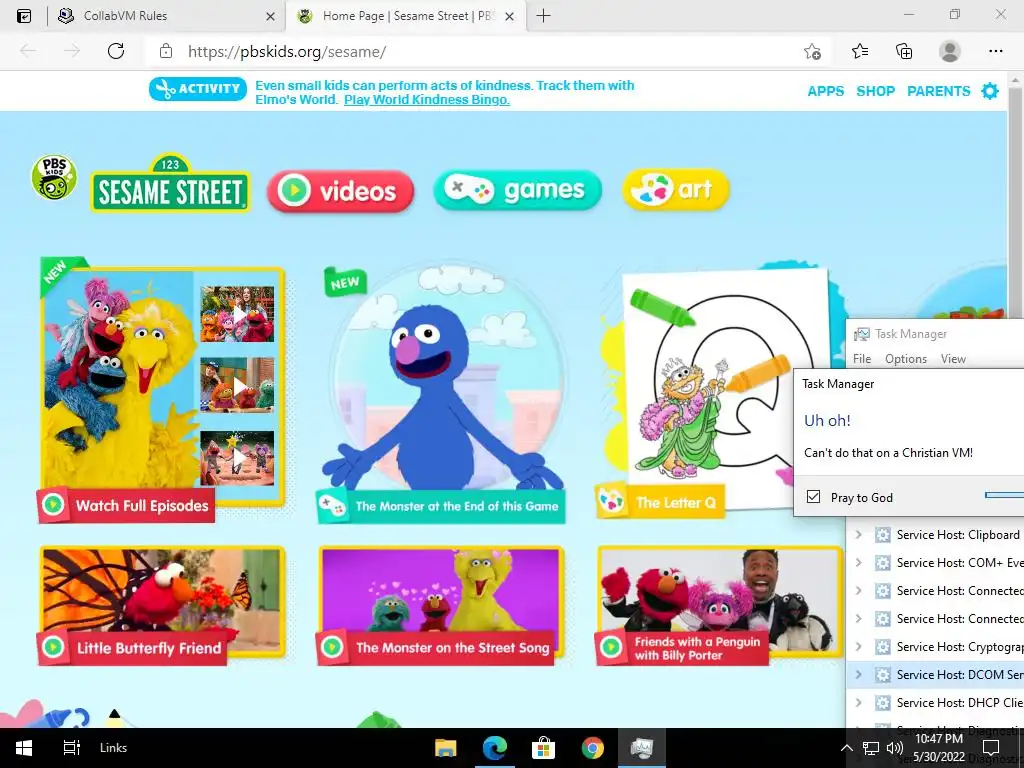Viewport: 1024px width, 768px height.
Task: Play Friends with a Penguin video
Action: pos(720,606)
